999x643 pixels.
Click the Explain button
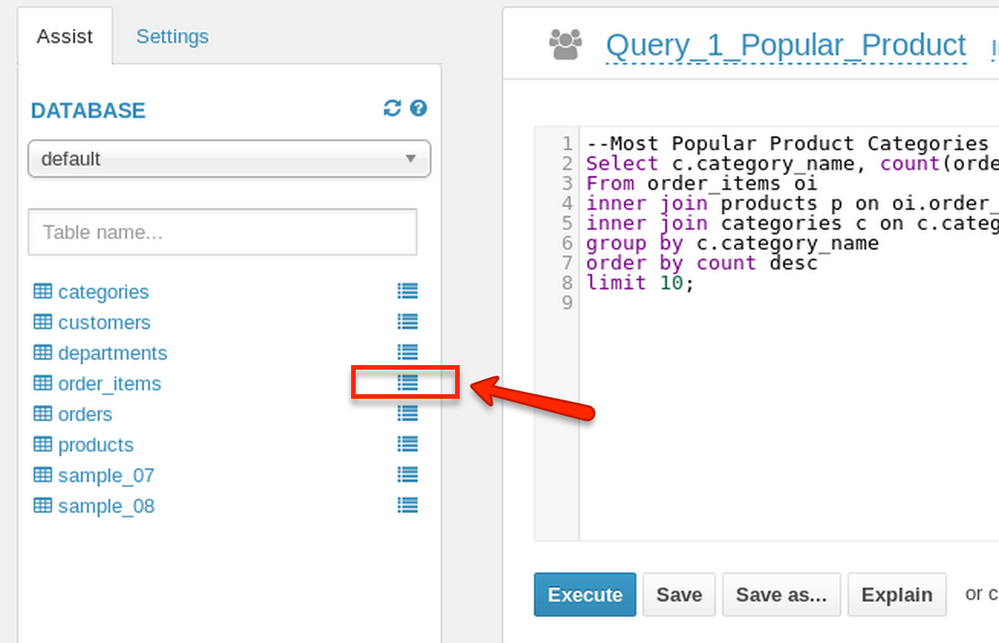click(x=897, y=595)
